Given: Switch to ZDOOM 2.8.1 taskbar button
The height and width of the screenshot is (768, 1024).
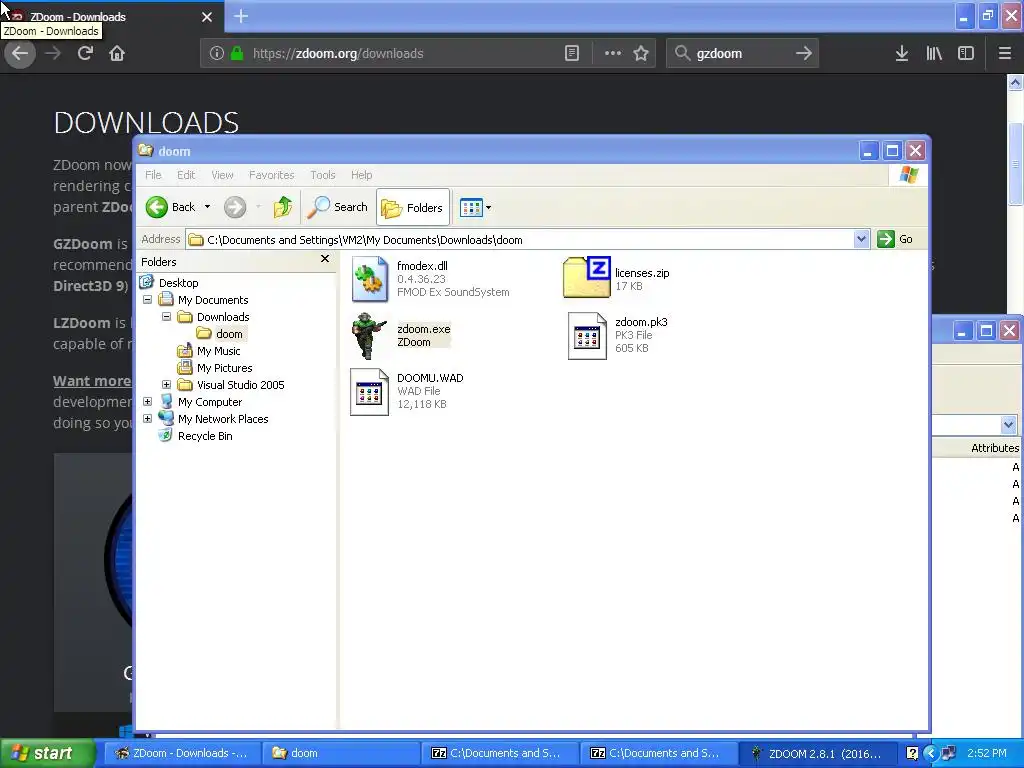Looking at the screenshot, I should coord(816,754).
